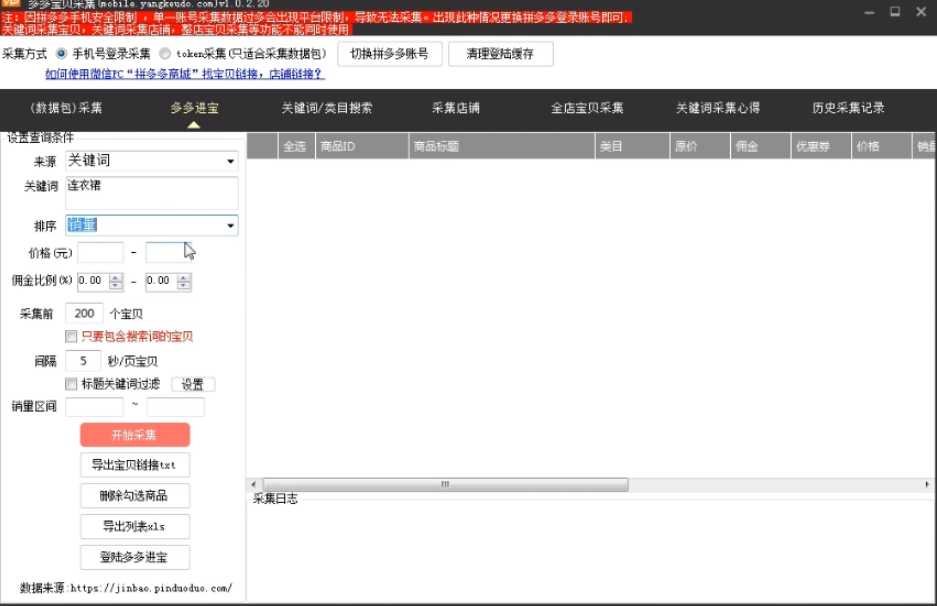Maximize the 多多宝贝采集 window

coord(895,12)
